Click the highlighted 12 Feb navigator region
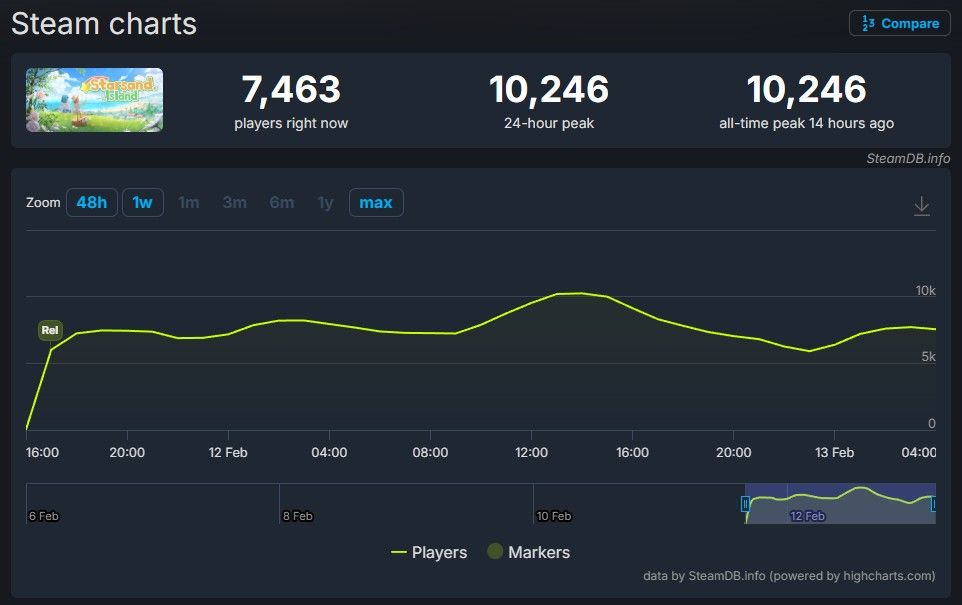The image size is (962, 605). [x=840, y=505]
